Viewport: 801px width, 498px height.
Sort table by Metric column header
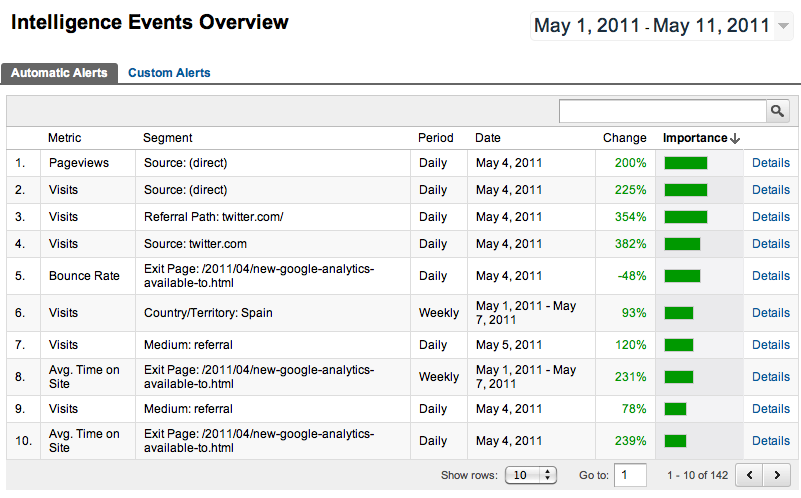coord(65,138)
